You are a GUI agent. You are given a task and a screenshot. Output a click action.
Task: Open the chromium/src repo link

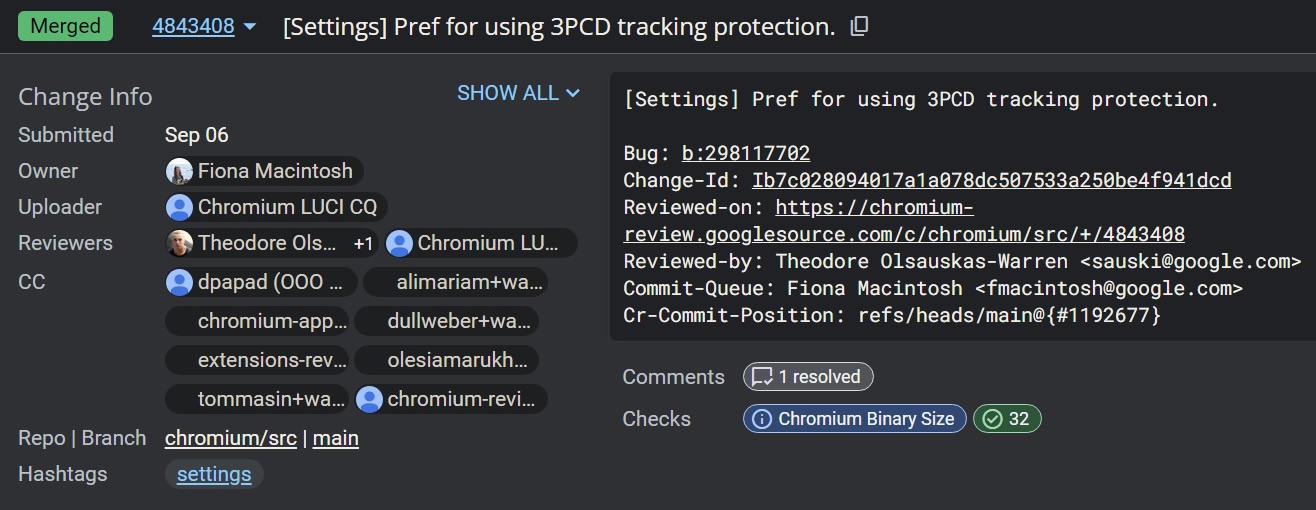click(x=230, y=438)
